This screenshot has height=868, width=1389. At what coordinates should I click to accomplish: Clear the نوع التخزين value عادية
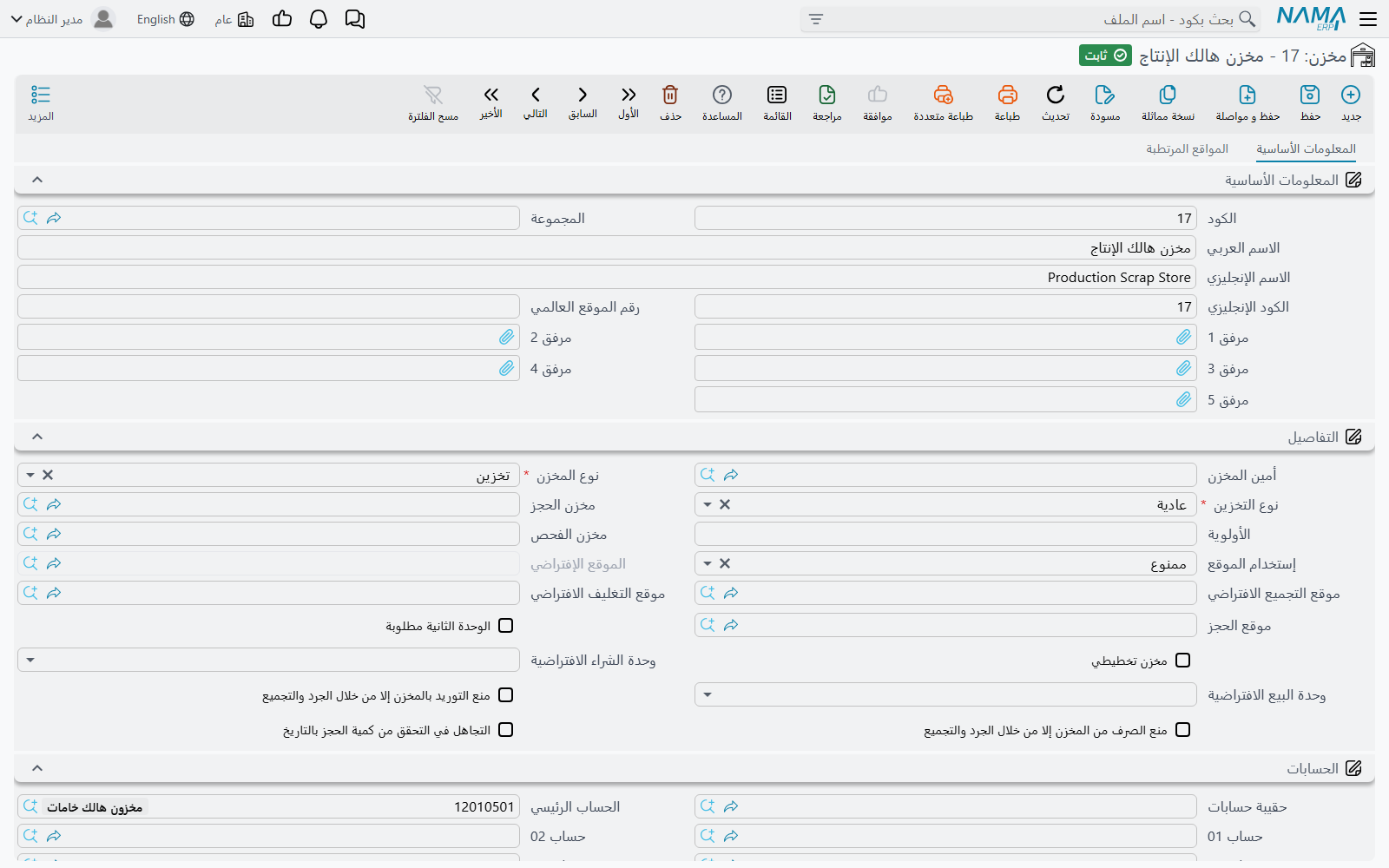725,504
